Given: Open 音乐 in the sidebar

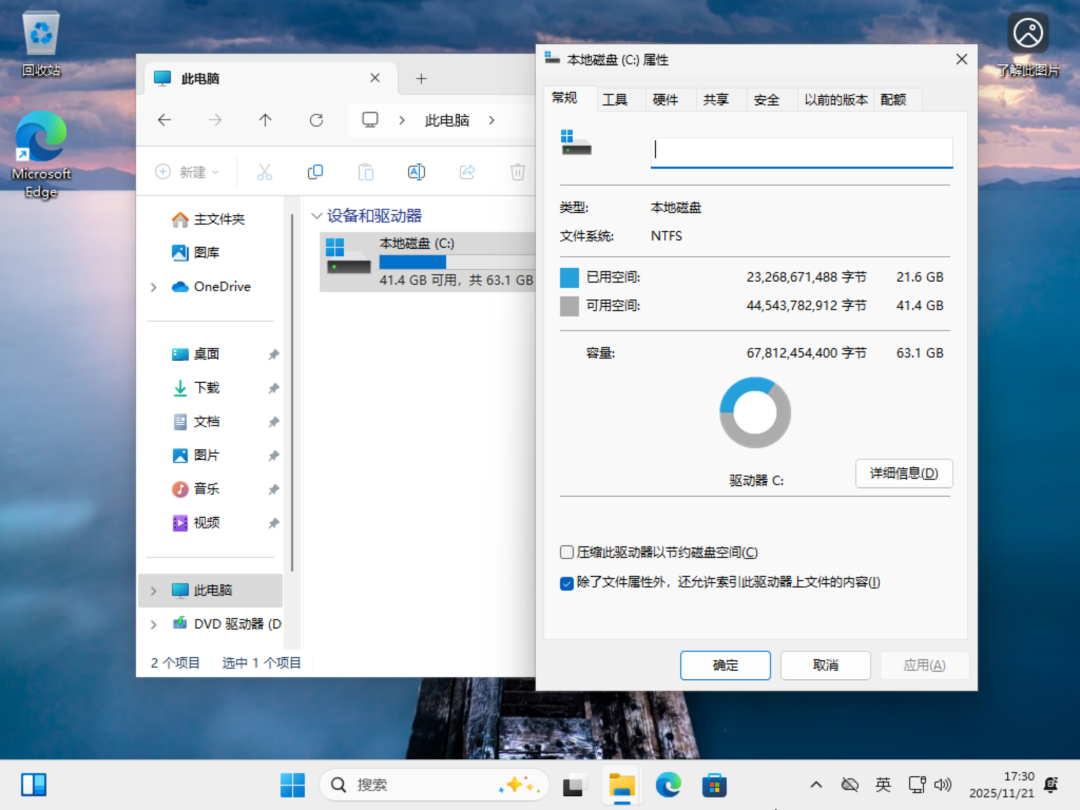Looking at the screenshot, I should point(209,489).
